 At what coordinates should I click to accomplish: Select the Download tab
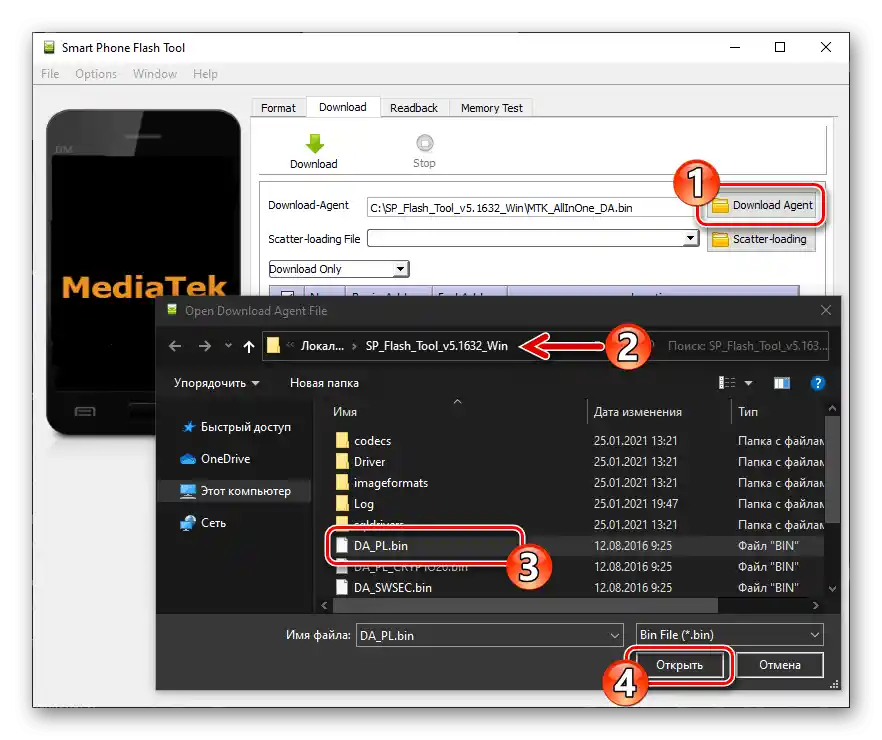[x=343, y=107]
